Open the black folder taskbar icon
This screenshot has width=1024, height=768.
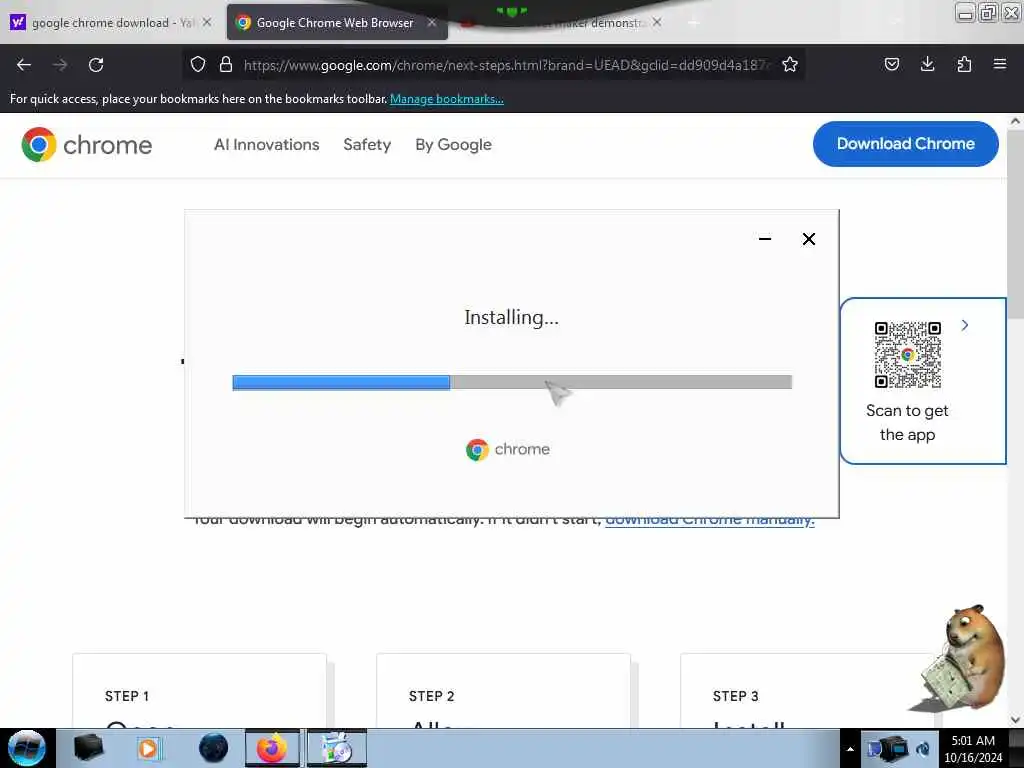click(89, 748)
